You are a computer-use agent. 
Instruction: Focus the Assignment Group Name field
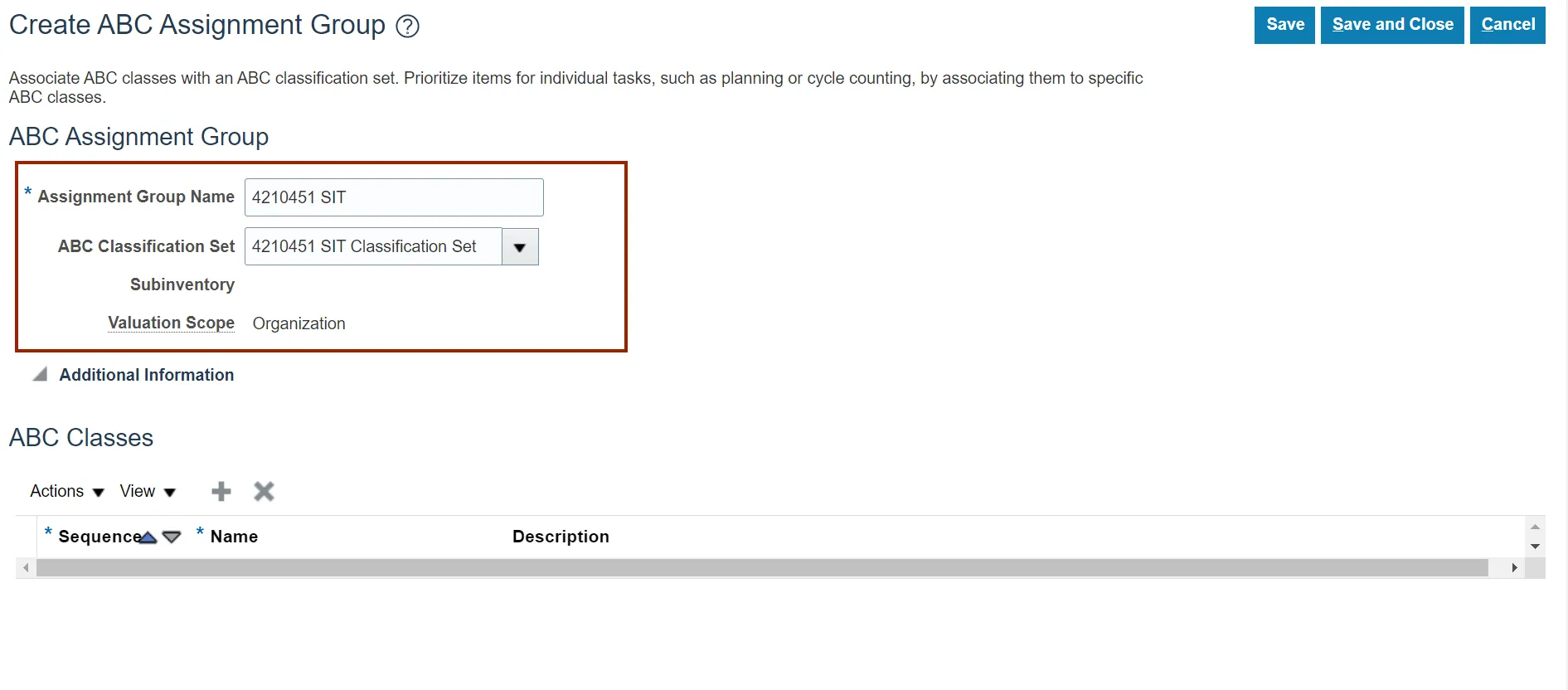pyautogui.click(x=394, y=197)
